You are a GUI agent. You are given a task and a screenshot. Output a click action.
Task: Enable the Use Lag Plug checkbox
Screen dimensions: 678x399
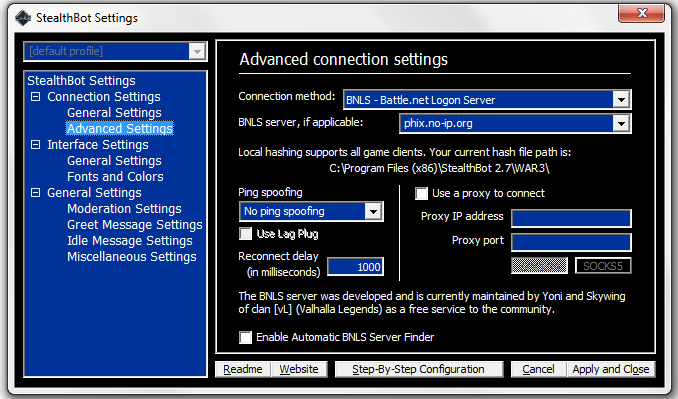246,234
